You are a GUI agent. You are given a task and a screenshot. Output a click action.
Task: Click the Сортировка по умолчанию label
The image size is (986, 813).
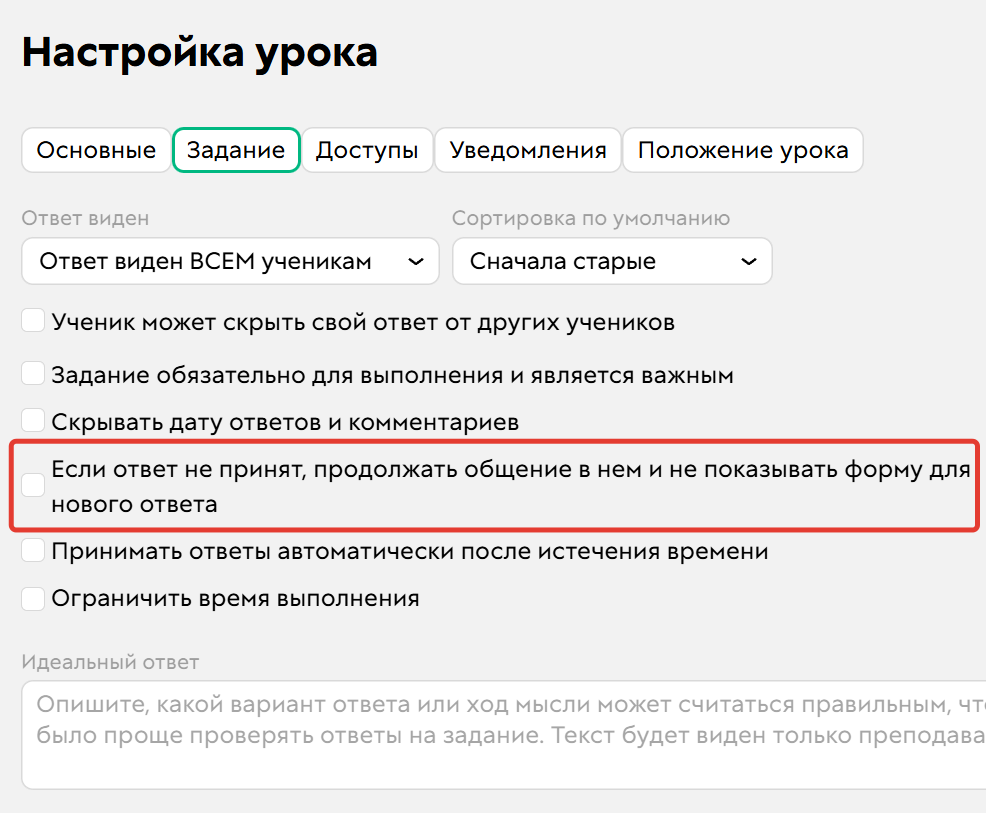click(x=591, y=218)
